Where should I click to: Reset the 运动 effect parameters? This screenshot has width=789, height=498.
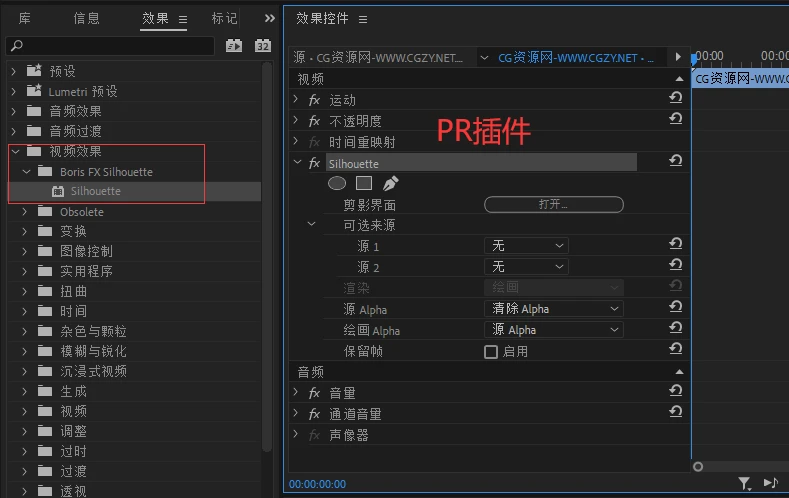coord(676,98)
